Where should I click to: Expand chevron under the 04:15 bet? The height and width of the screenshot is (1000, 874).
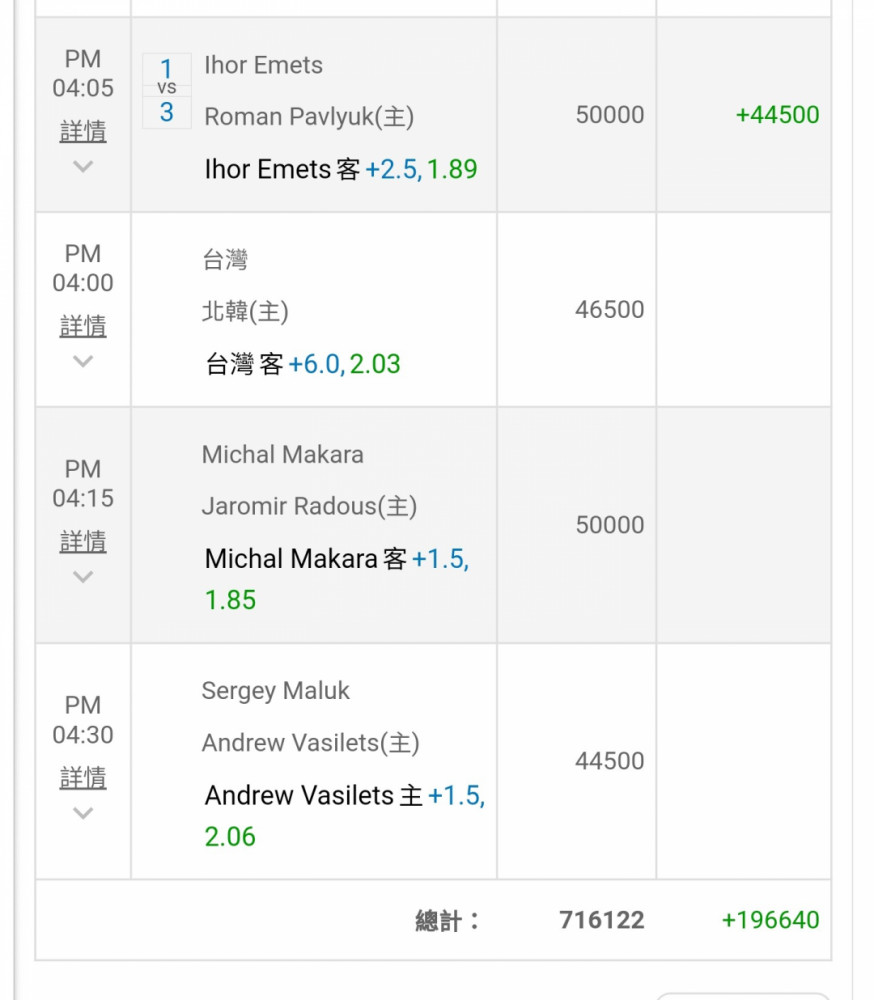[x=83, y=577]
